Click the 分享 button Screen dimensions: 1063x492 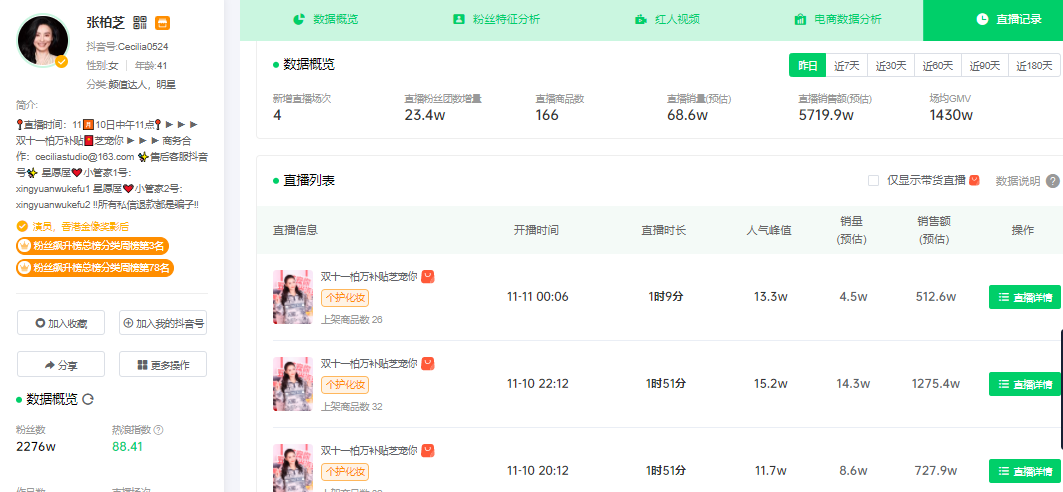[61, 365]
